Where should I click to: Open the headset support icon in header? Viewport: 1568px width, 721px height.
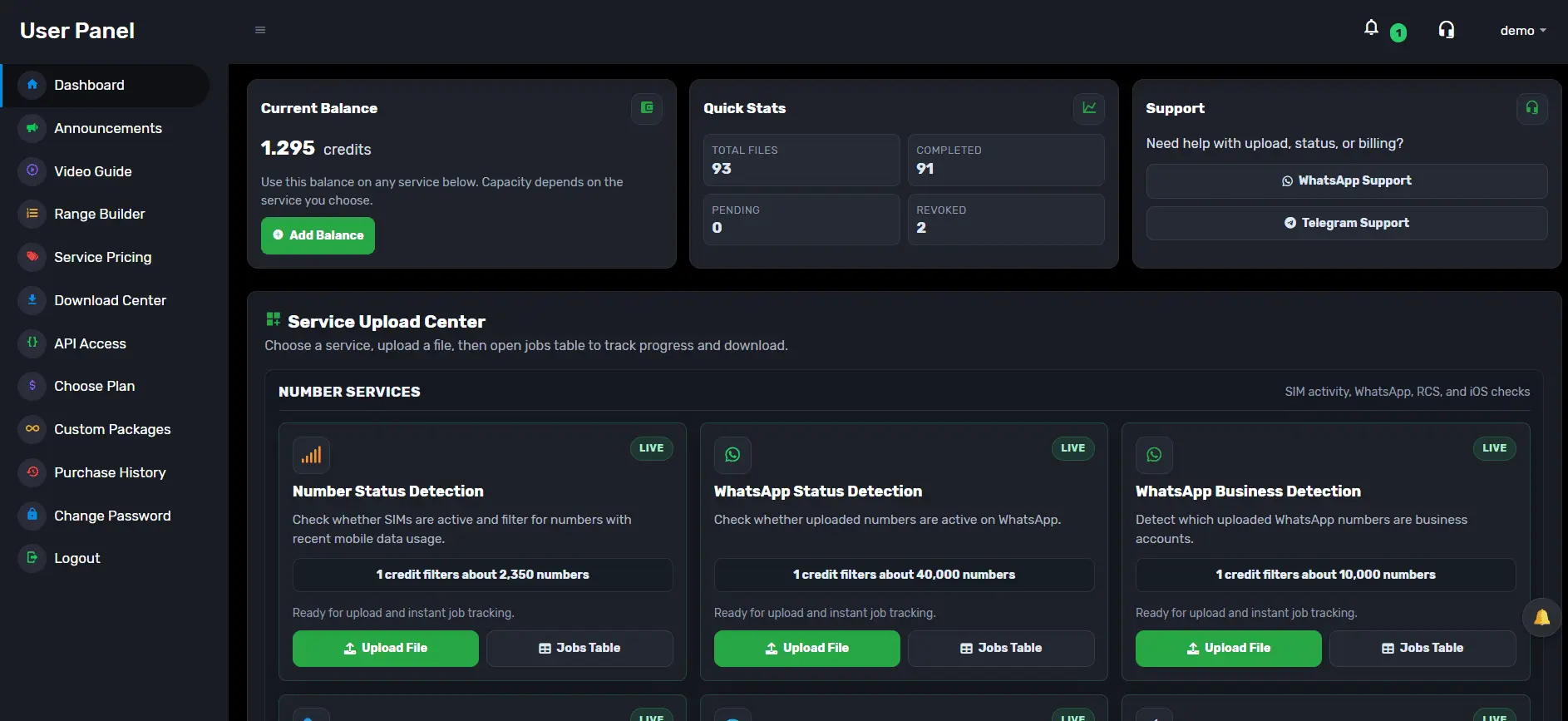(1447, 30)
